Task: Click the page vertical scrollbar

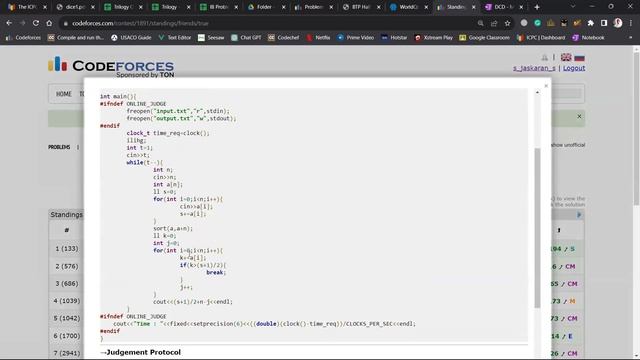Action: [x=636, y=129]
